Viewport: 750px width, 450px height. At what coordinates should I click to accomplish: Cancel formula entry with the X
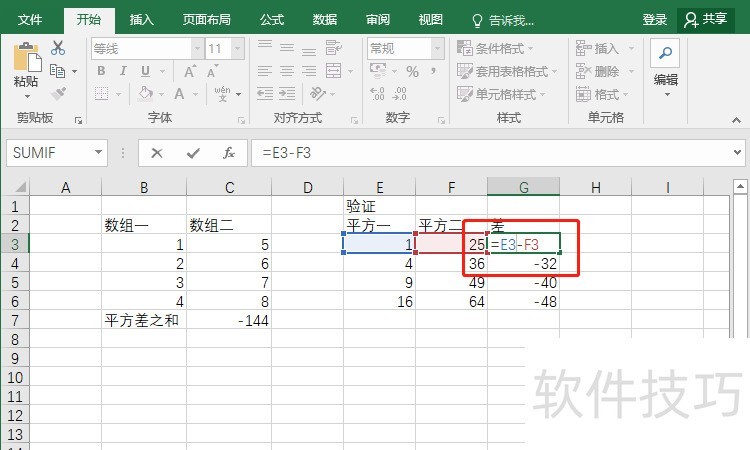[157, 153]
